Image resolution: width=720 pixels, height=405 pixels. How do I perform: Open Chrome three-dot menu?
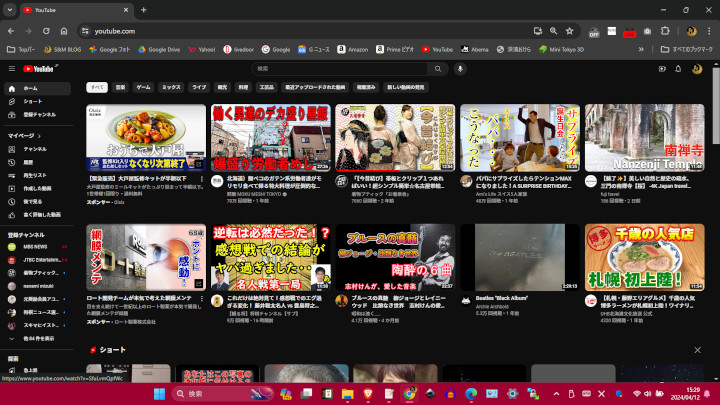coord(709,31)
